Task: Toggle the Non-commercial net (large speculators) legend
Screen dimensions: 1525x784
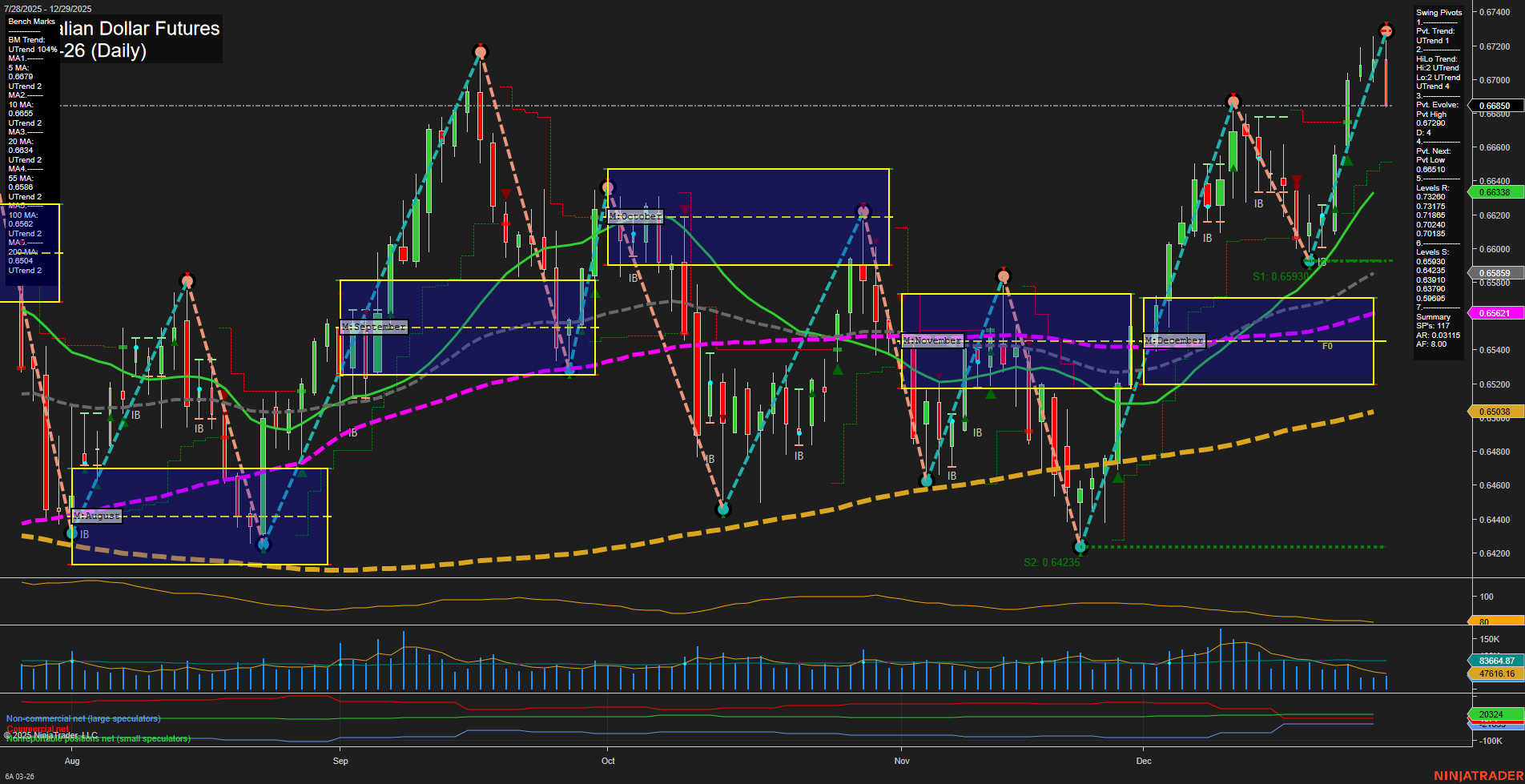Action: click(x=82, y=718)
